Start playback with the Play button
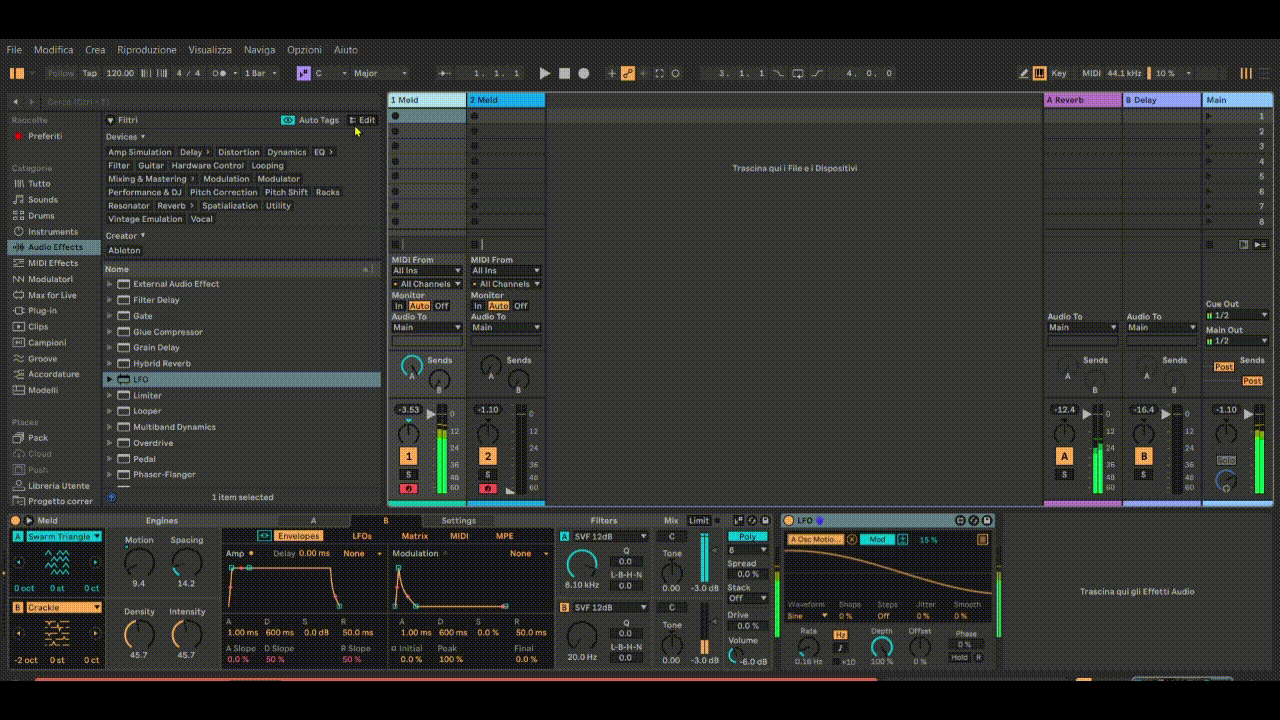Screen dimensions: 1280x720 [x=544, y=73]
